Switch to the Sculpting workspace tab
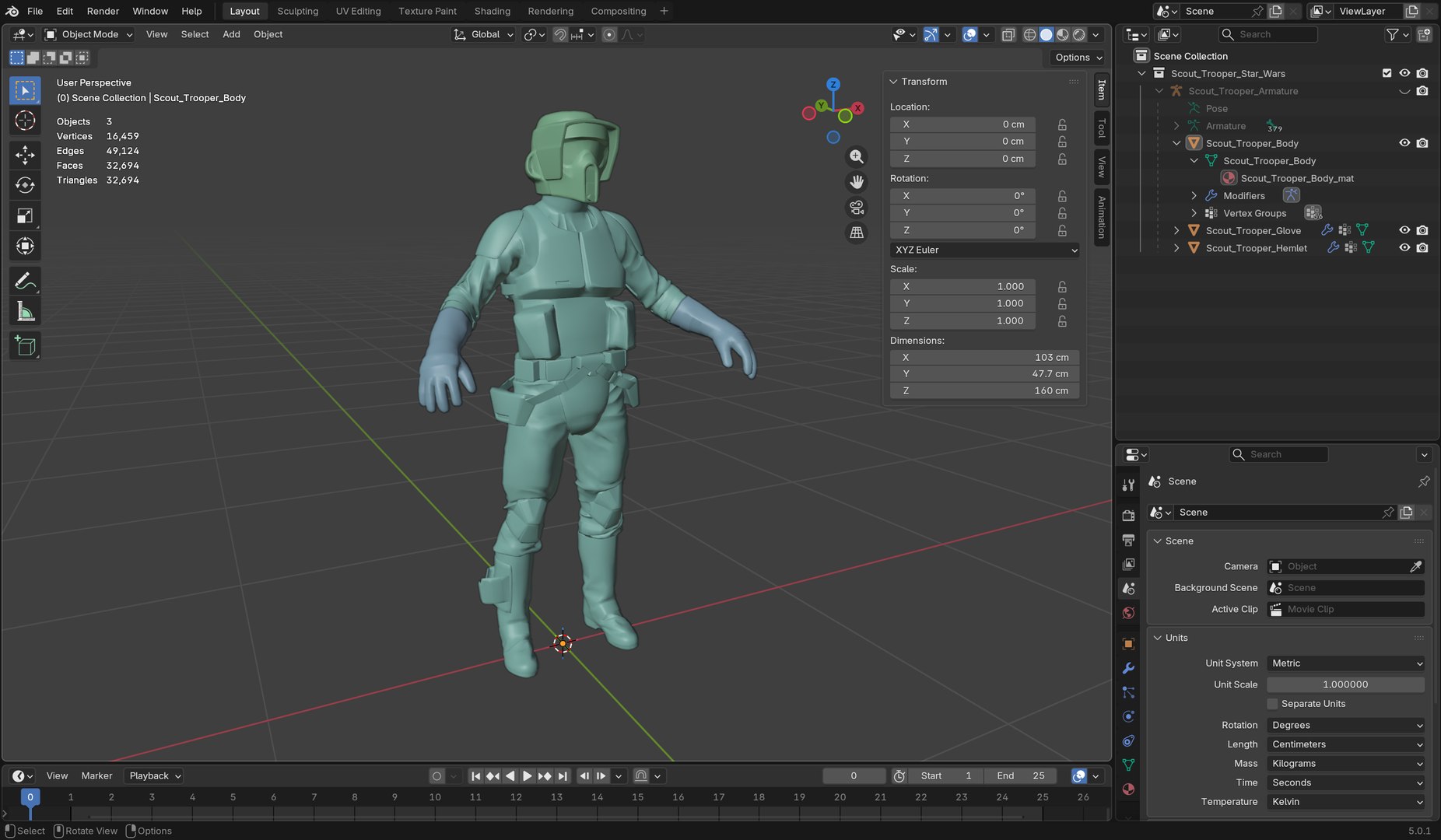The image size is (1441, 840). [x=298, y=11]
